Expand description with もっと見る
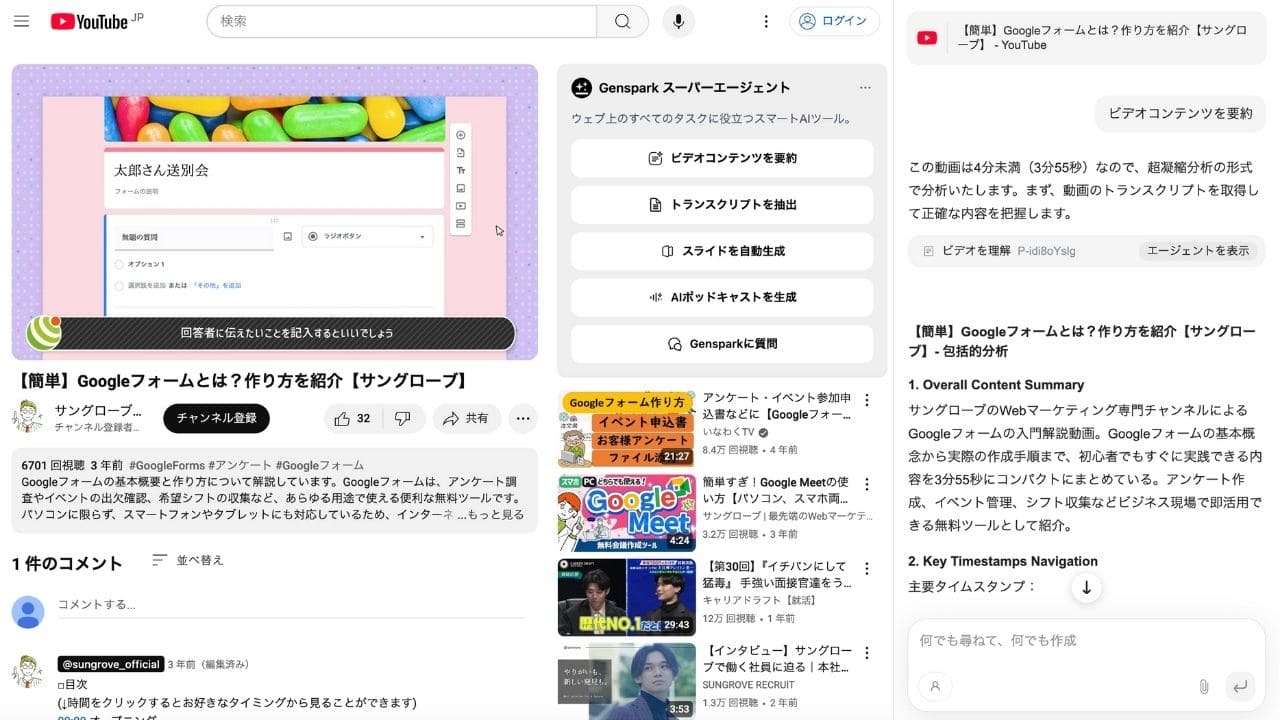This screenshot has height=720, width=1280. (496, 514)
